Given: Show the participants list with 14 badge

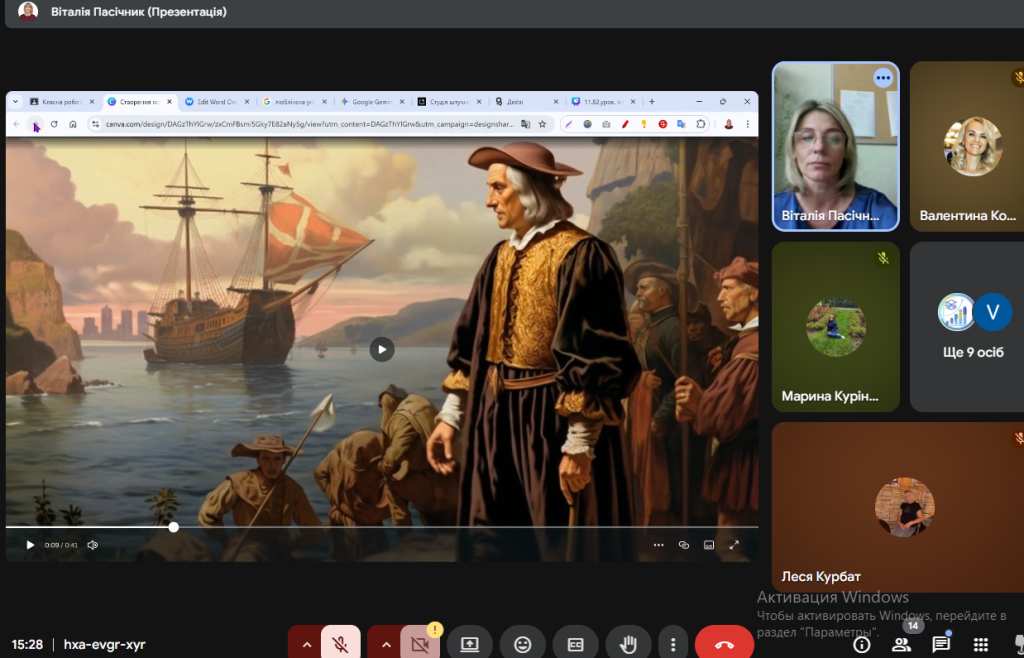Looking at the screenshot, I should pos(901,644).
